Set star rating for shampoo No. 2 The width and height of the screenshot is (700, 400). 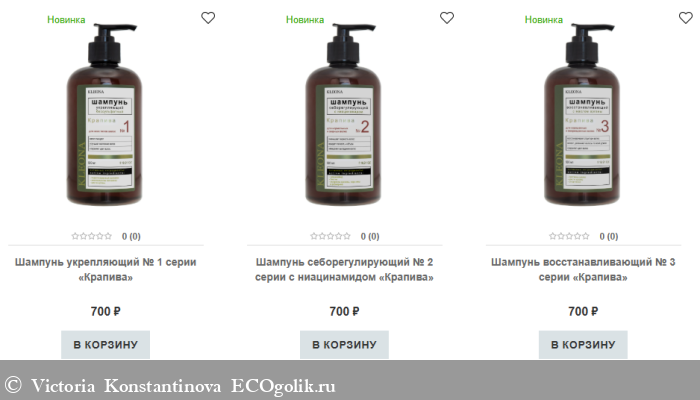[330, 236]
